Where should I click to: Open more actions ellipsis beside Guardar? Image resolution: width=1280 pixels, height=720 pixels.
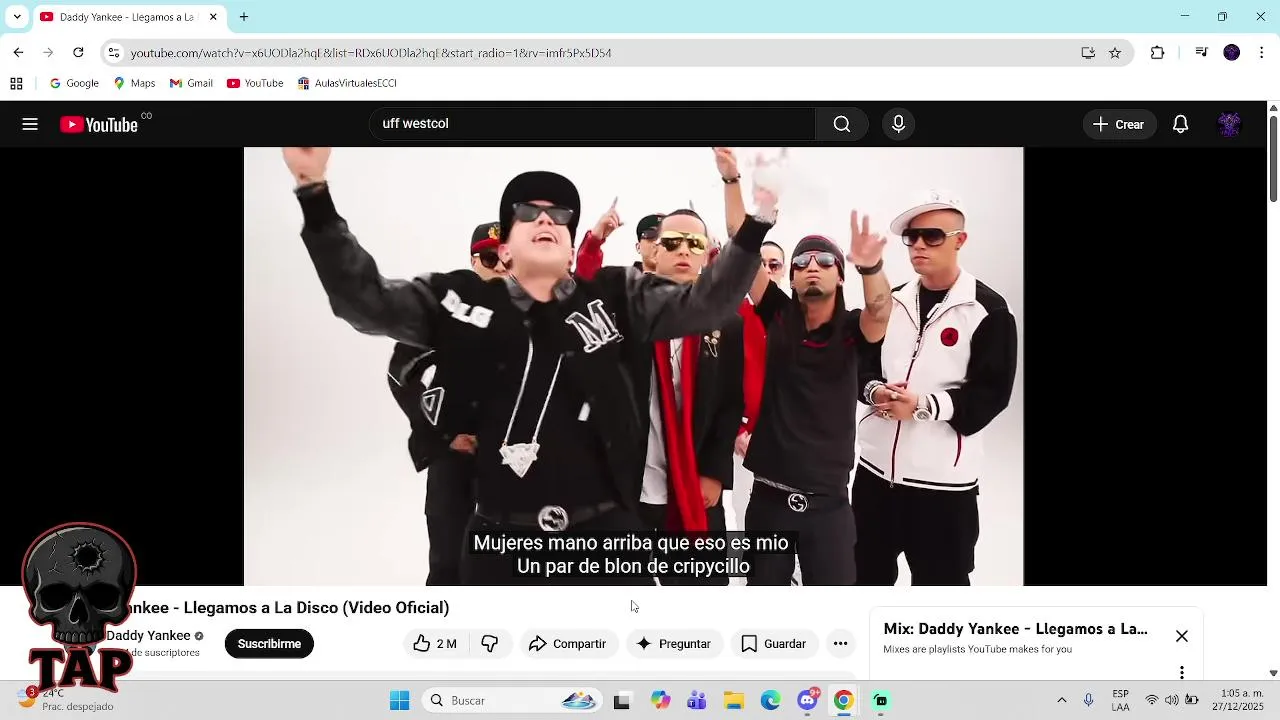[841, 644]
